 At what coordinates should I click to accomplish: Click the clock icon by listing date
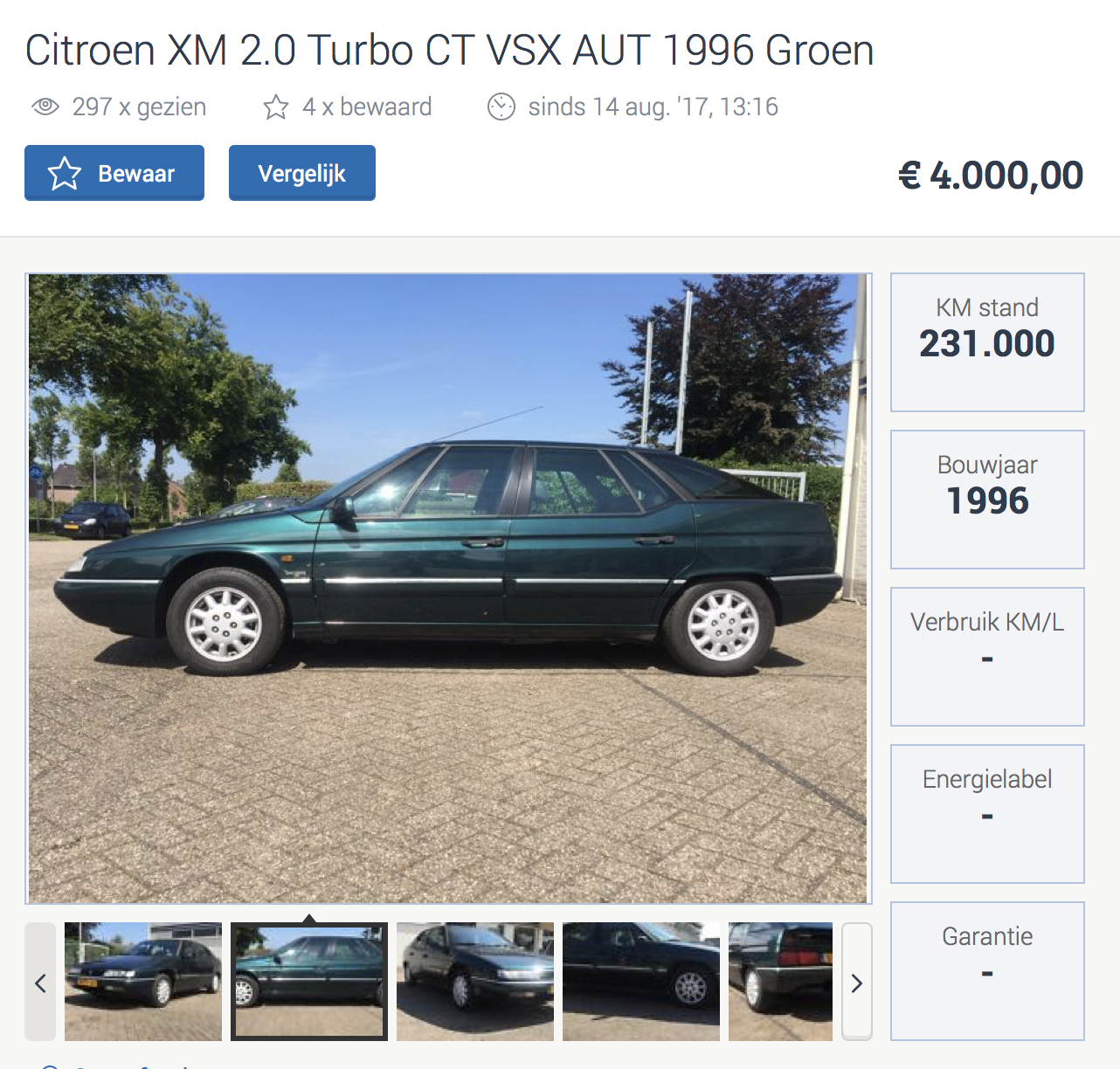tap(501, 107)
